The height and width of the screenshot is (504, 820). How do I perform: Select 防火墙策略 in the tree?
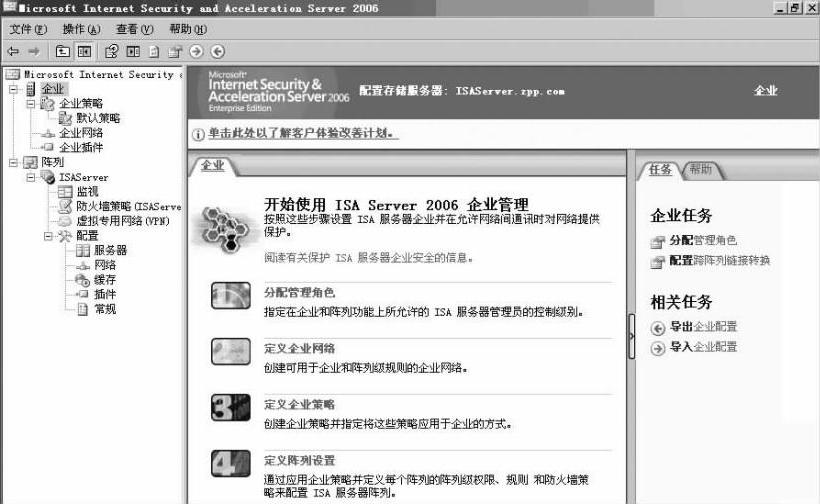click(x=129, y=207)
